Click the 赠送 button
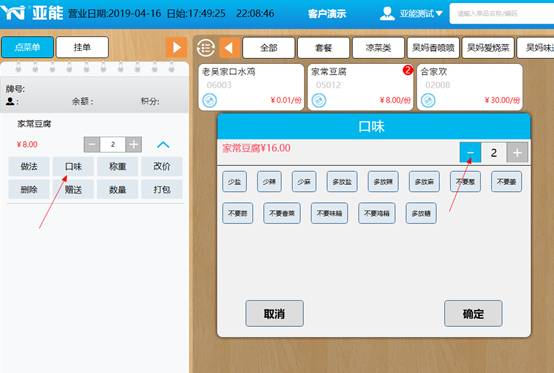This screenshot has width=554, height=373. pyautogui.click(x=73, y=190)
